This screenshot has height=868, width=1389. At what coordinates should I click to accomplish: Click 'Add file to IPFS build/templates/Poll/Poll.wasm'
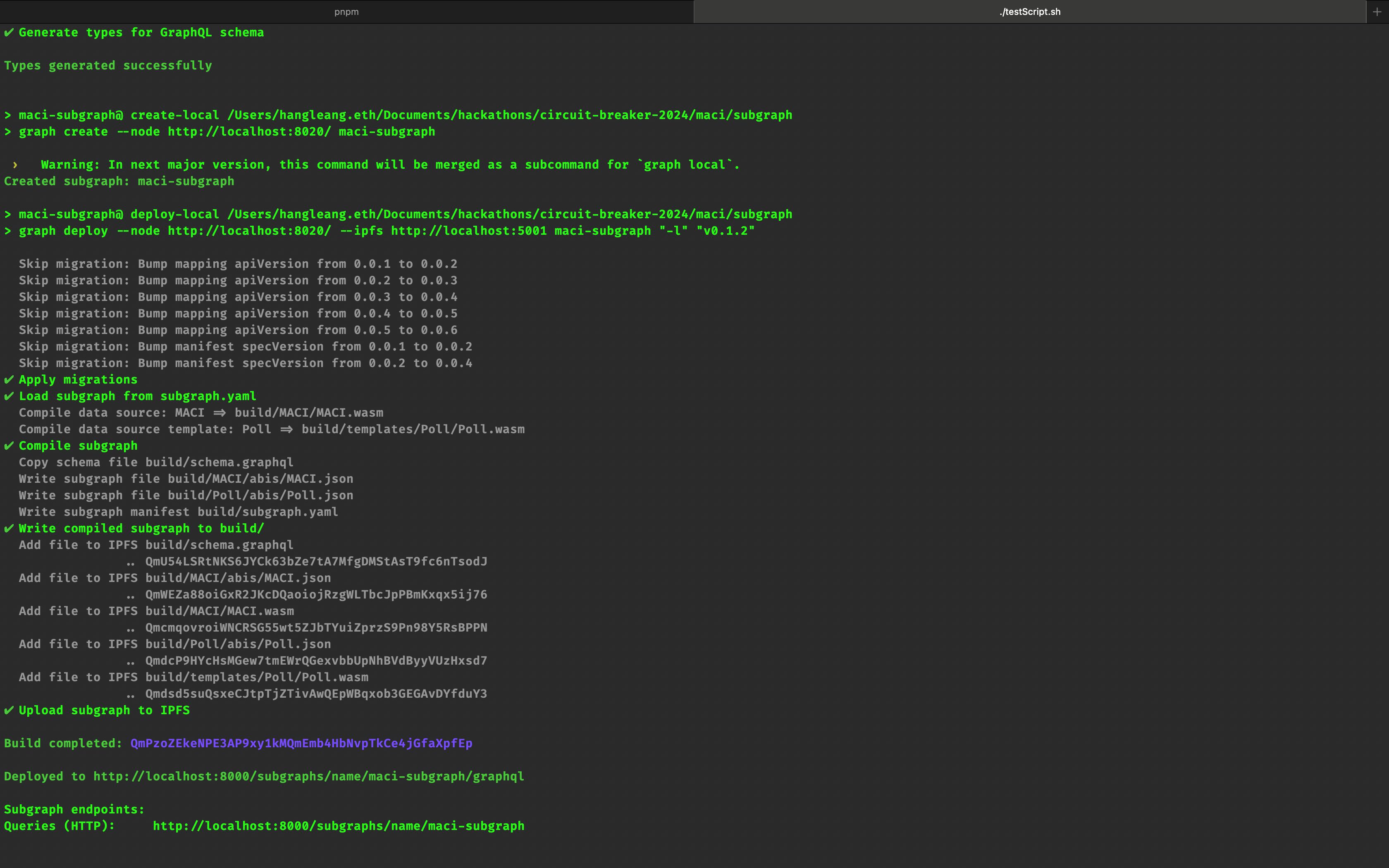click(x=193, y=677)
